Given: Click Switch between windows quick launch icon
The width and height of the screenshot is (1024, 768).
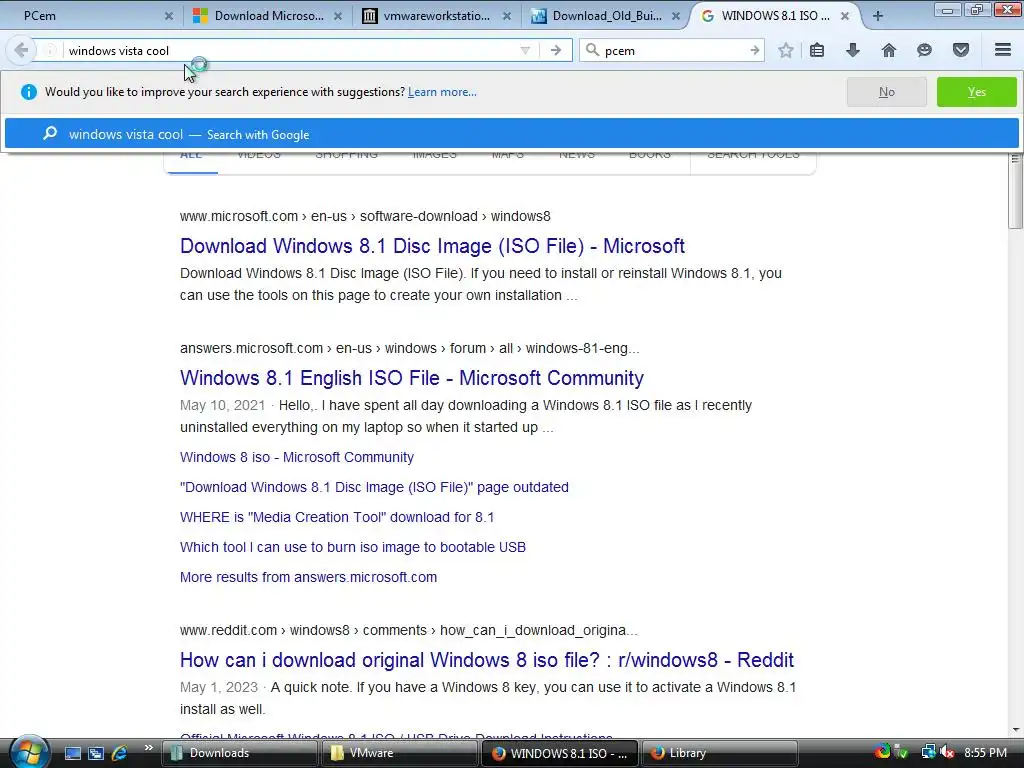Looking at the screenshot, I should click(96, 753).
